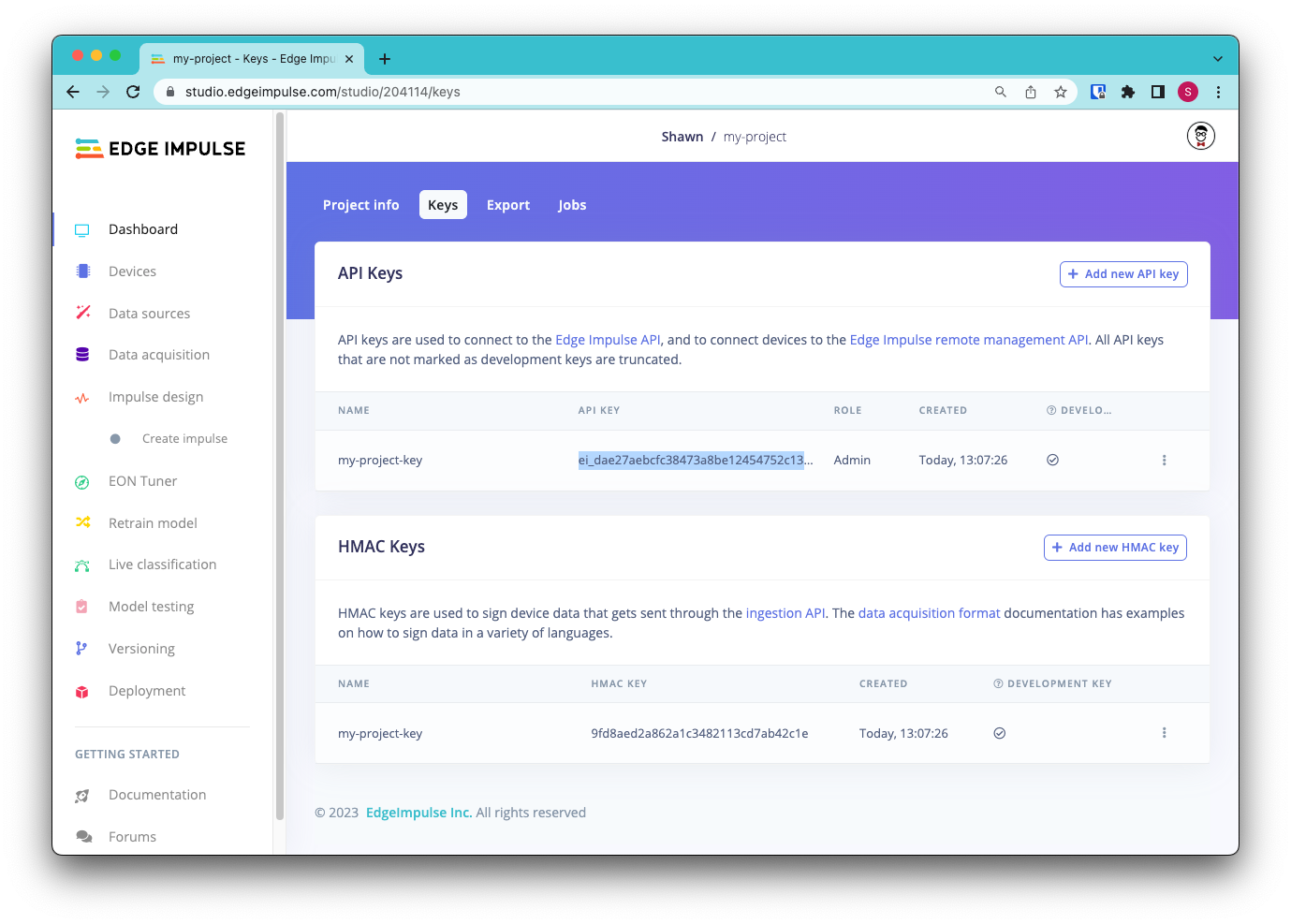Click the development key help icon in API table

point(1051,410)
